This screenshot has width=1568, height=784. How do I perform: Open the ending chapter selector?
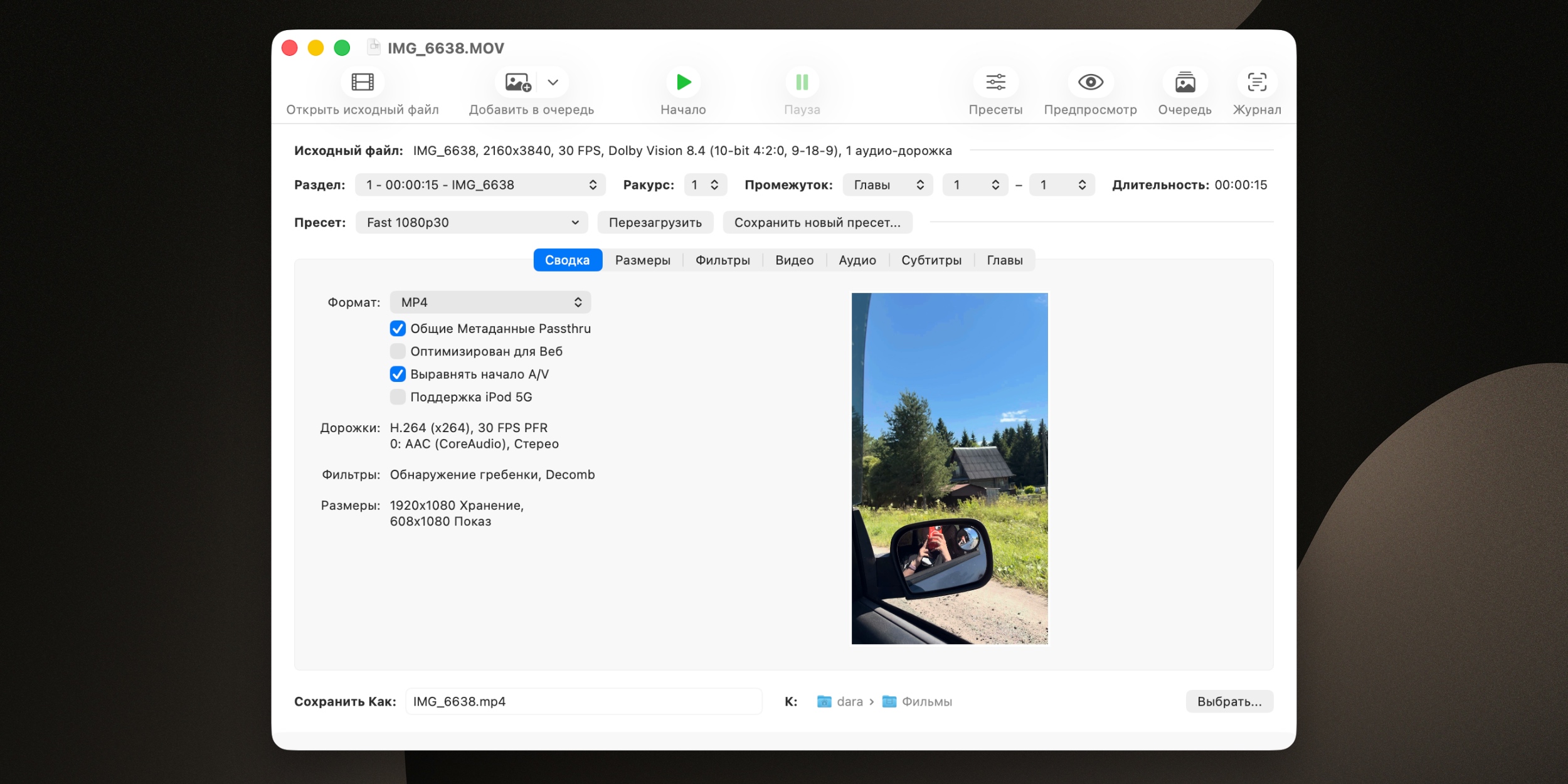[x=1062, y=185]
